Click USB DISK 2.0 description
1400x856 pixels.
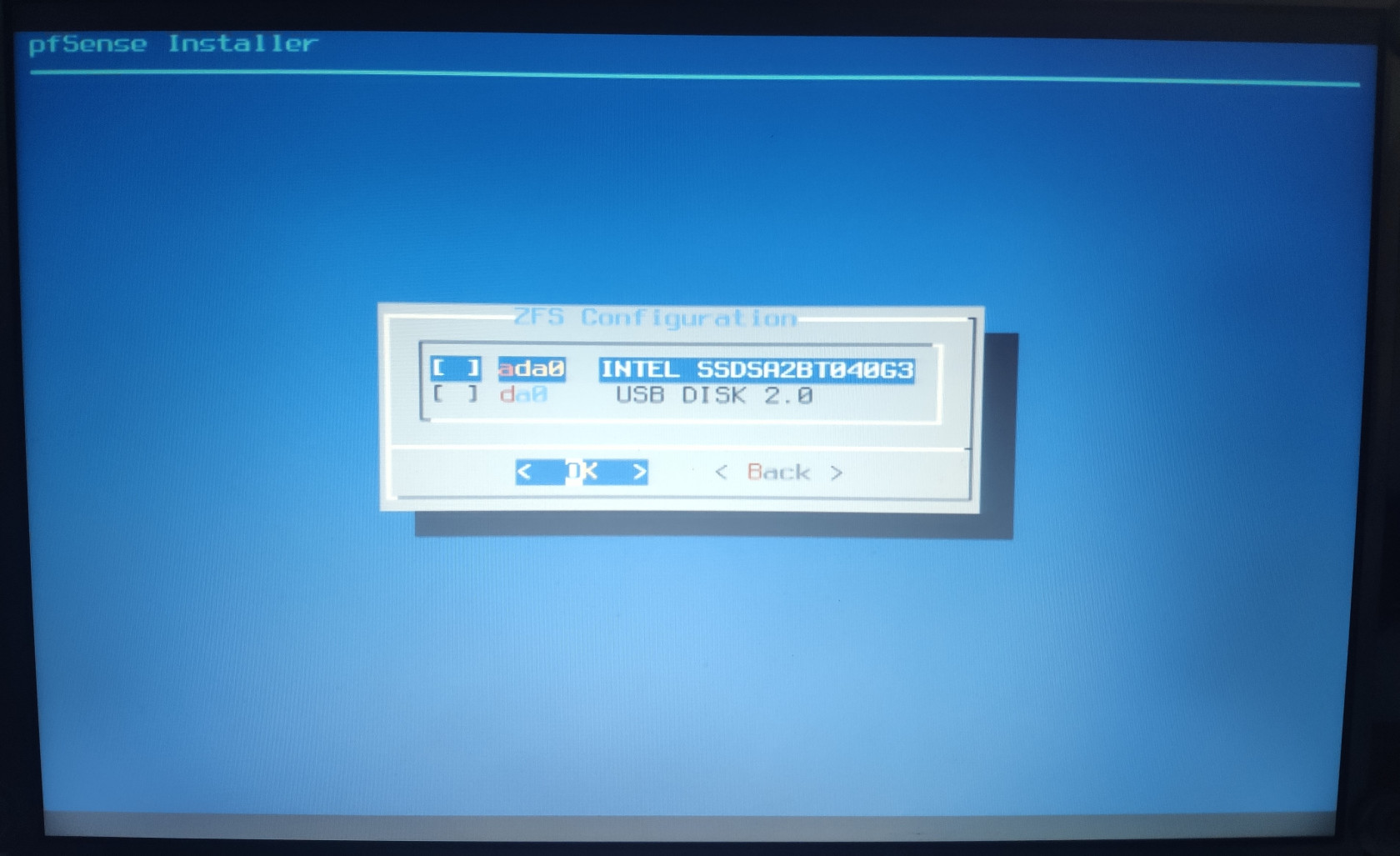click(x=714, y=395)
